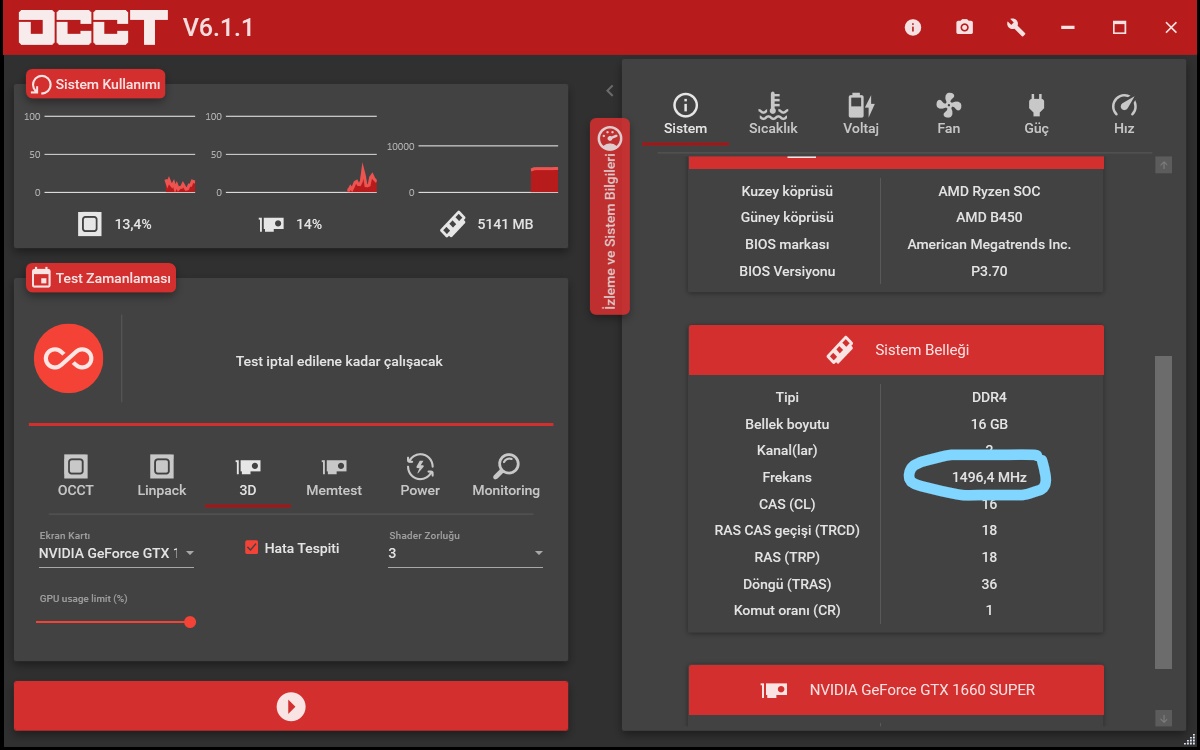This screenshot has width=1200, height=750.
Task: Click the American Megatrends Inc. value
Action: click(x=989, y=244)
